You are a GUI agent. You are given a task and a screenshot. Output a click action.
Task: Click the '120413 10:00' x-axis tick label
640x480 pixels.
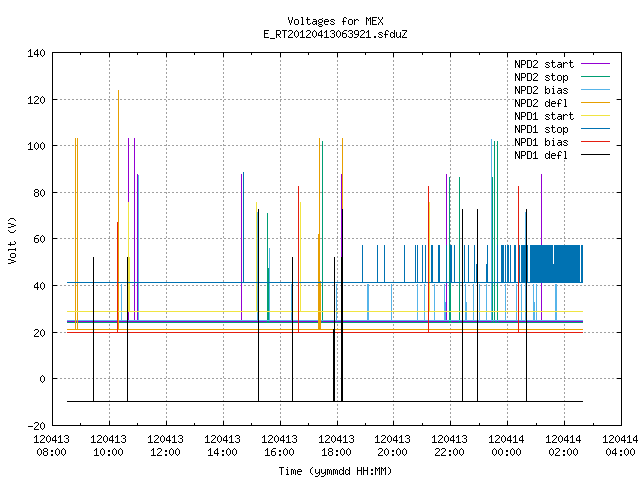coord(109,446)
